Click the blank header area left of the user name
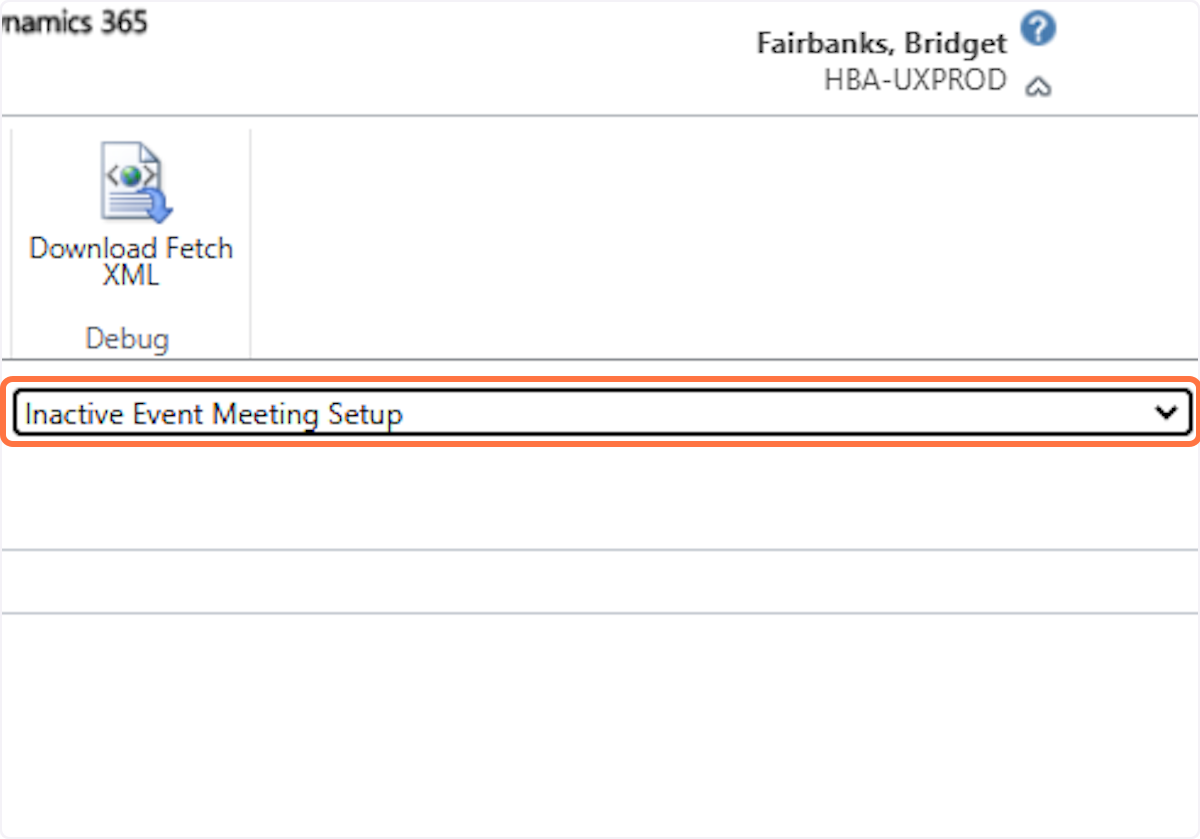 [450, 55]
